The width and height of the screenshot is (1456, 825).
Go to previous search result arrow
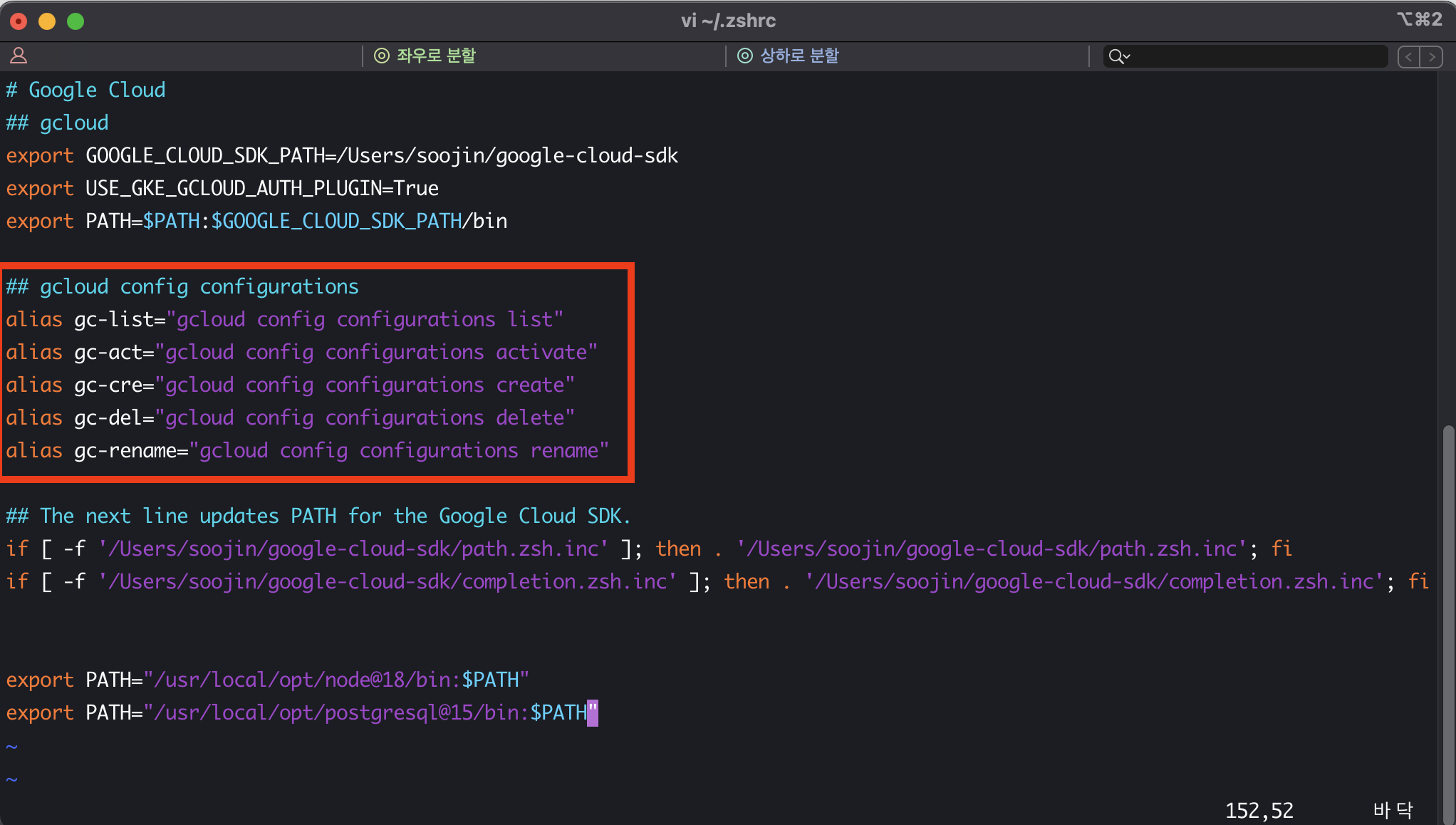click(1408, 56)
